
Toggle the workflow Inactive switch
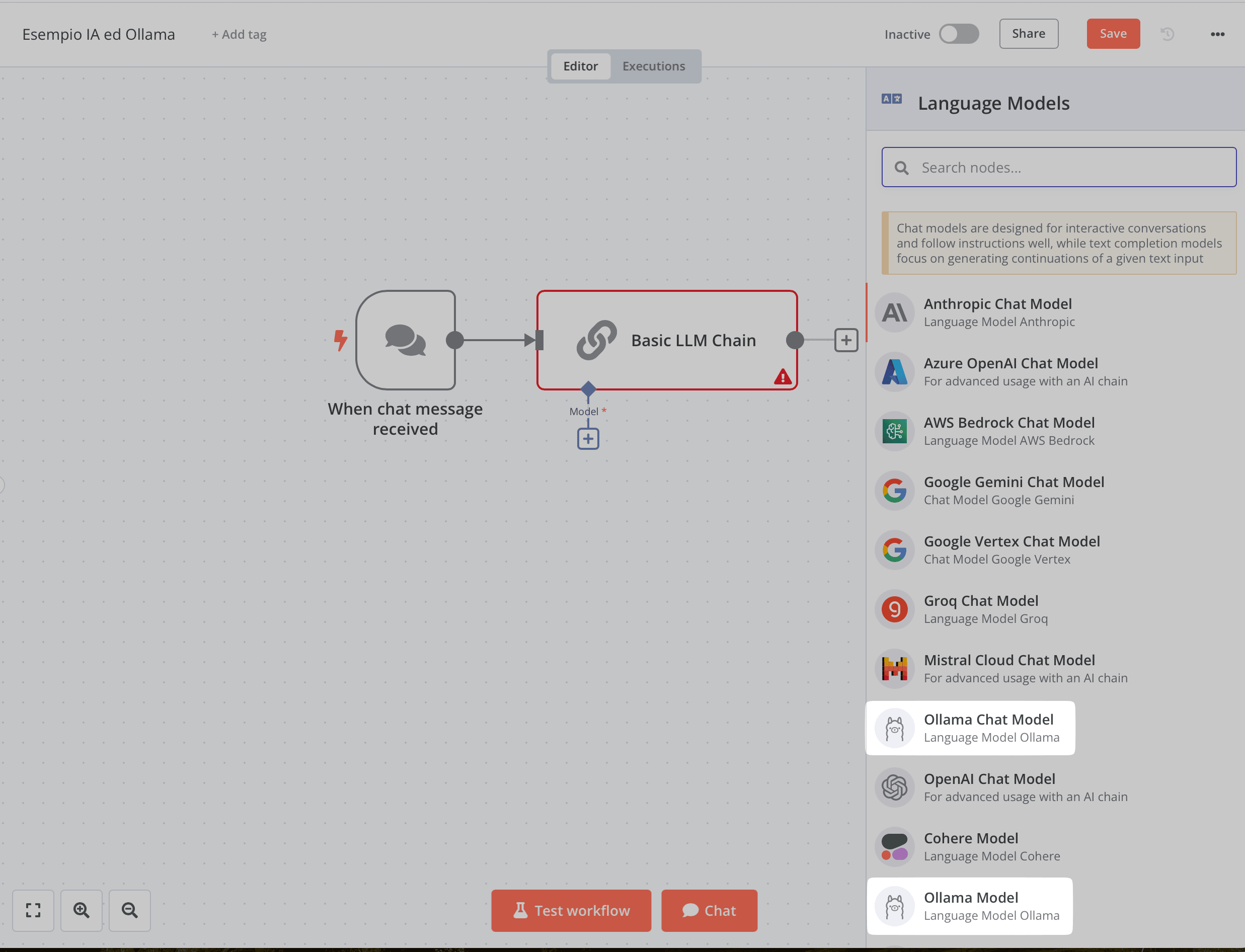pyautogui.click(x=959, y=34)
